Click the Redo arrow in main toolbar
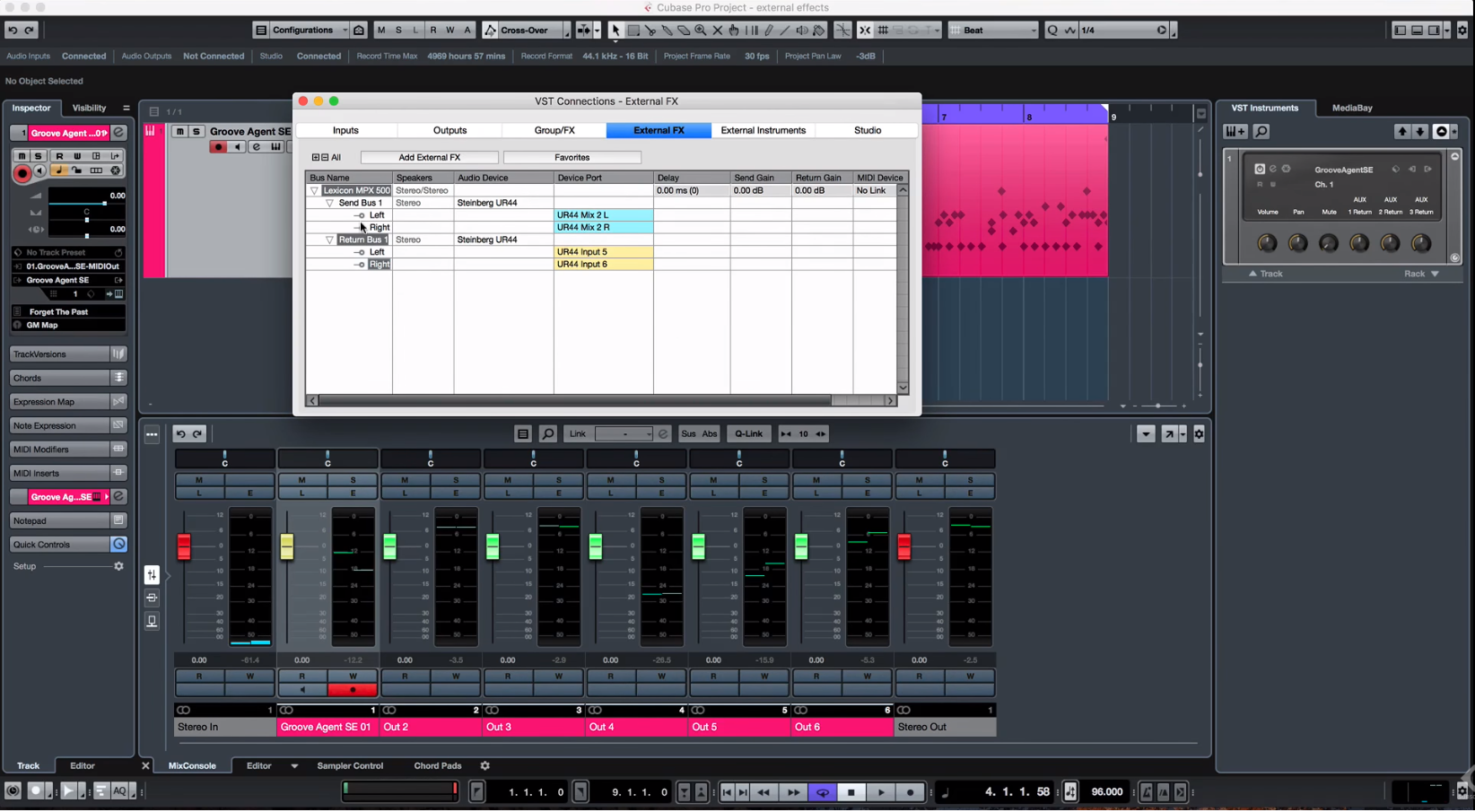The height and width of the screenshot is (812, 1475). point(30,31)
